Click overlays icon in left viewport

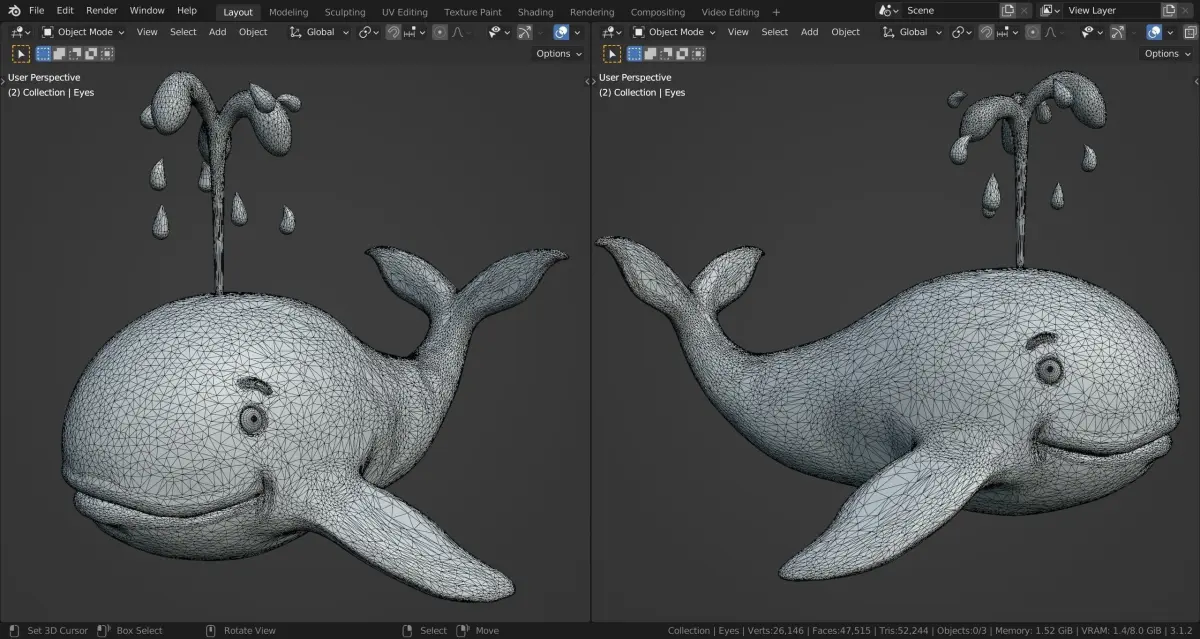point(562,32)
